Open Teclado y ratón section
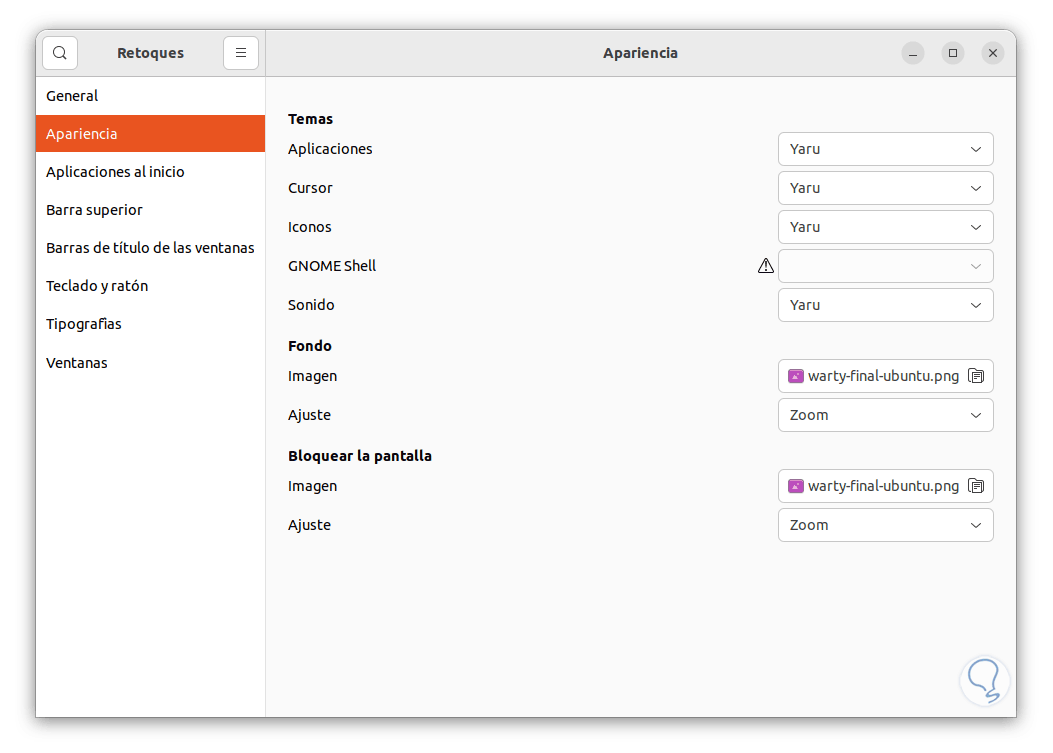Screen dimensions: 1053x753 (97, 286)
